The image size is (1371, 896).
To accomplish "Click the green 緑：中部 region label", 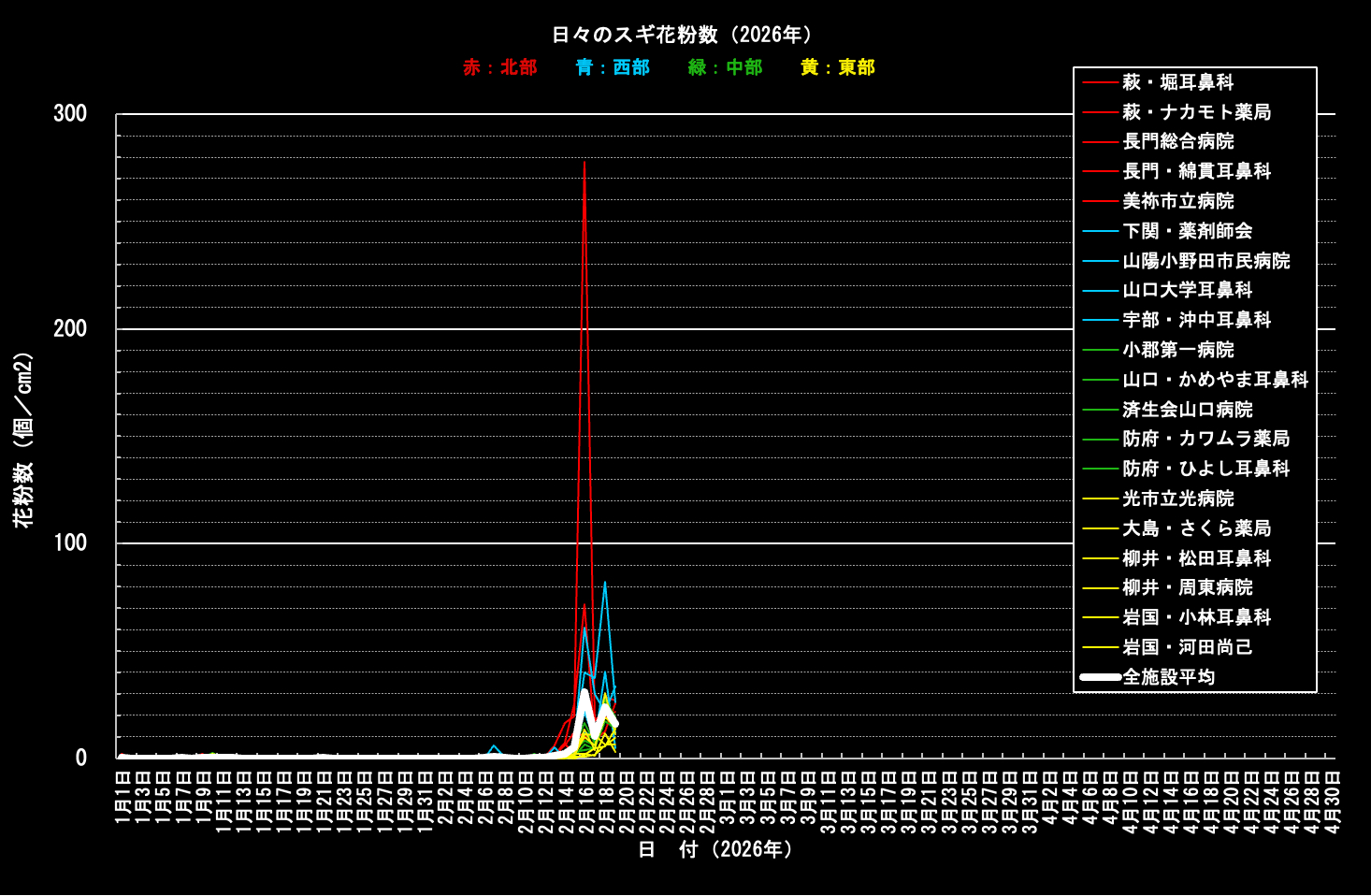I will pyautogui.click(x=725, y=67).
